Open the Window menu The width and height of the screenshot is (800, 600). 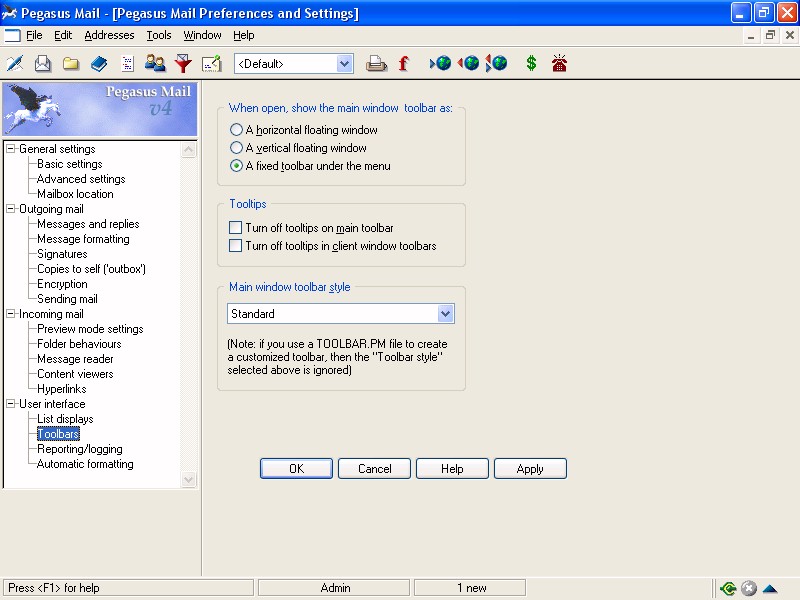click(x=202, y=35)
